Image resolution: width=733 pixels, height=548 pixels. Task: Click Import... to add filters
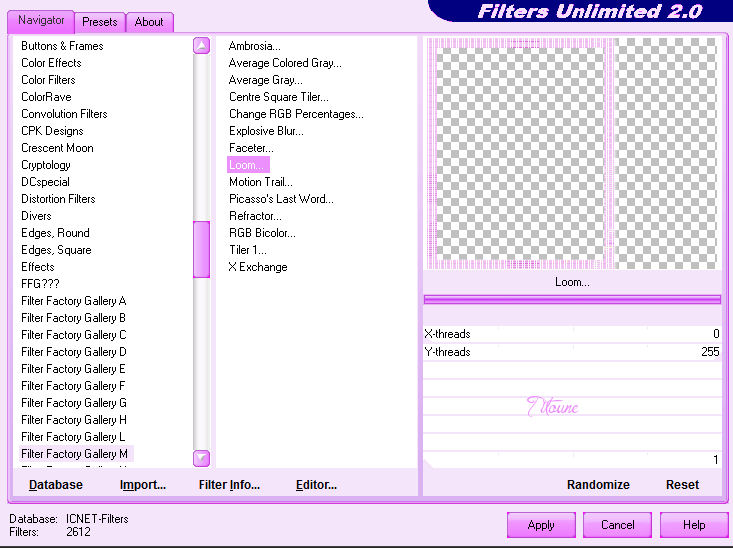click(x=143, y=485)
